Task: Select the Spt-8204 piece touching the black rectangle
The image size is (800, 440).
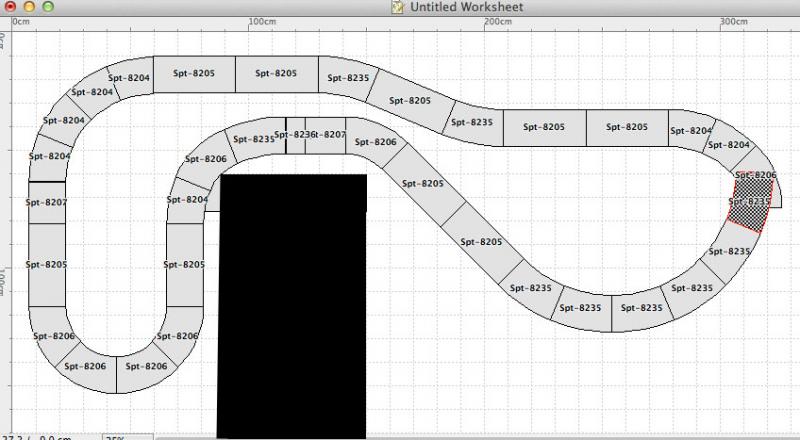Action: 190,200
